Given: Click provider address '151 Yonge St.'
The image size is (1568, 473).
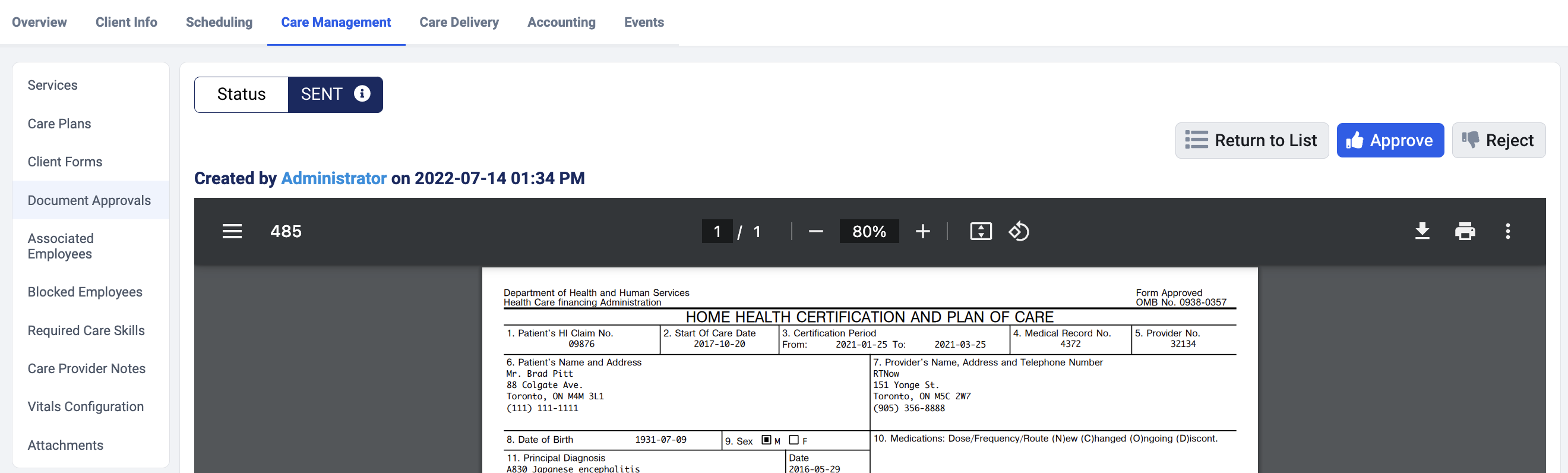Looking at the screenshot, I should click(906, 385).
